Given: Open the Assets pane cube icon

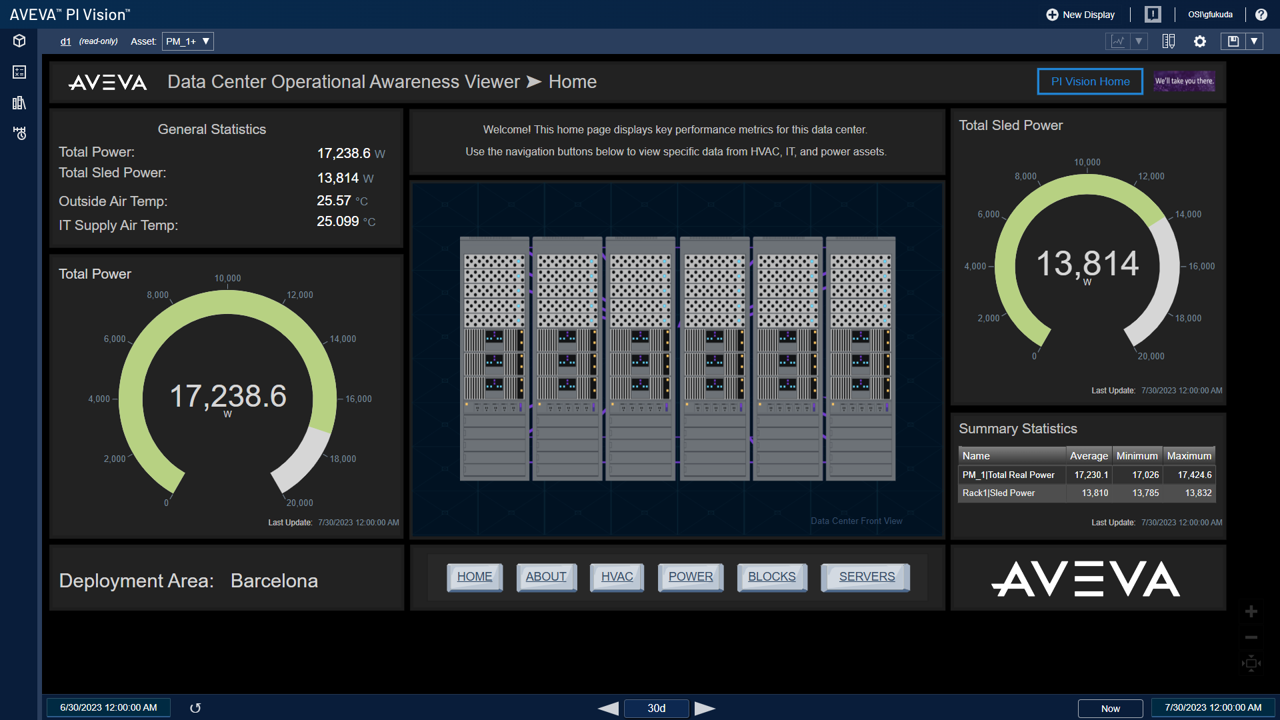Looking at the screenshot, I should (19, 41).
